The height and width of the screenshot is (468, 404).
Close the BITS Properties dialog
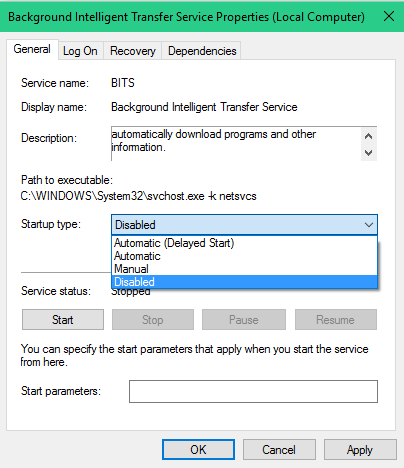(x=389, y=16)
